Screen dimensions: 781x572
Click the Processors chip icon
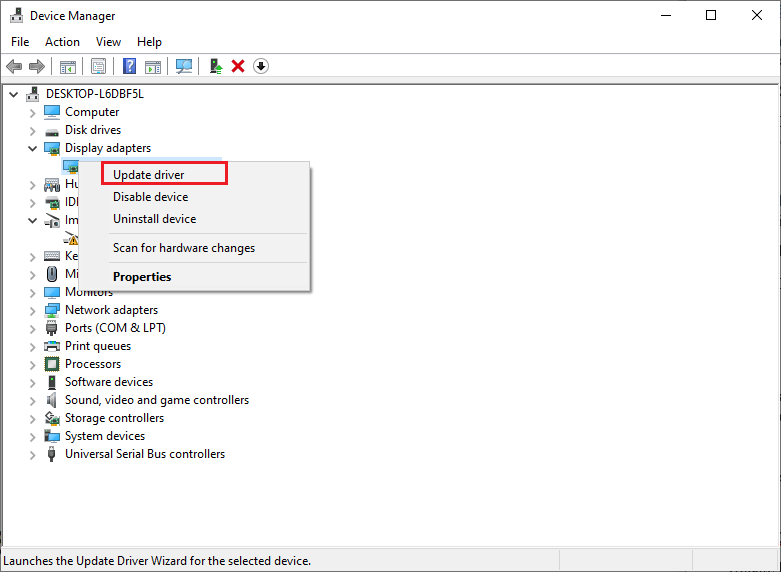pyautogui.click(x=52, y=364)
